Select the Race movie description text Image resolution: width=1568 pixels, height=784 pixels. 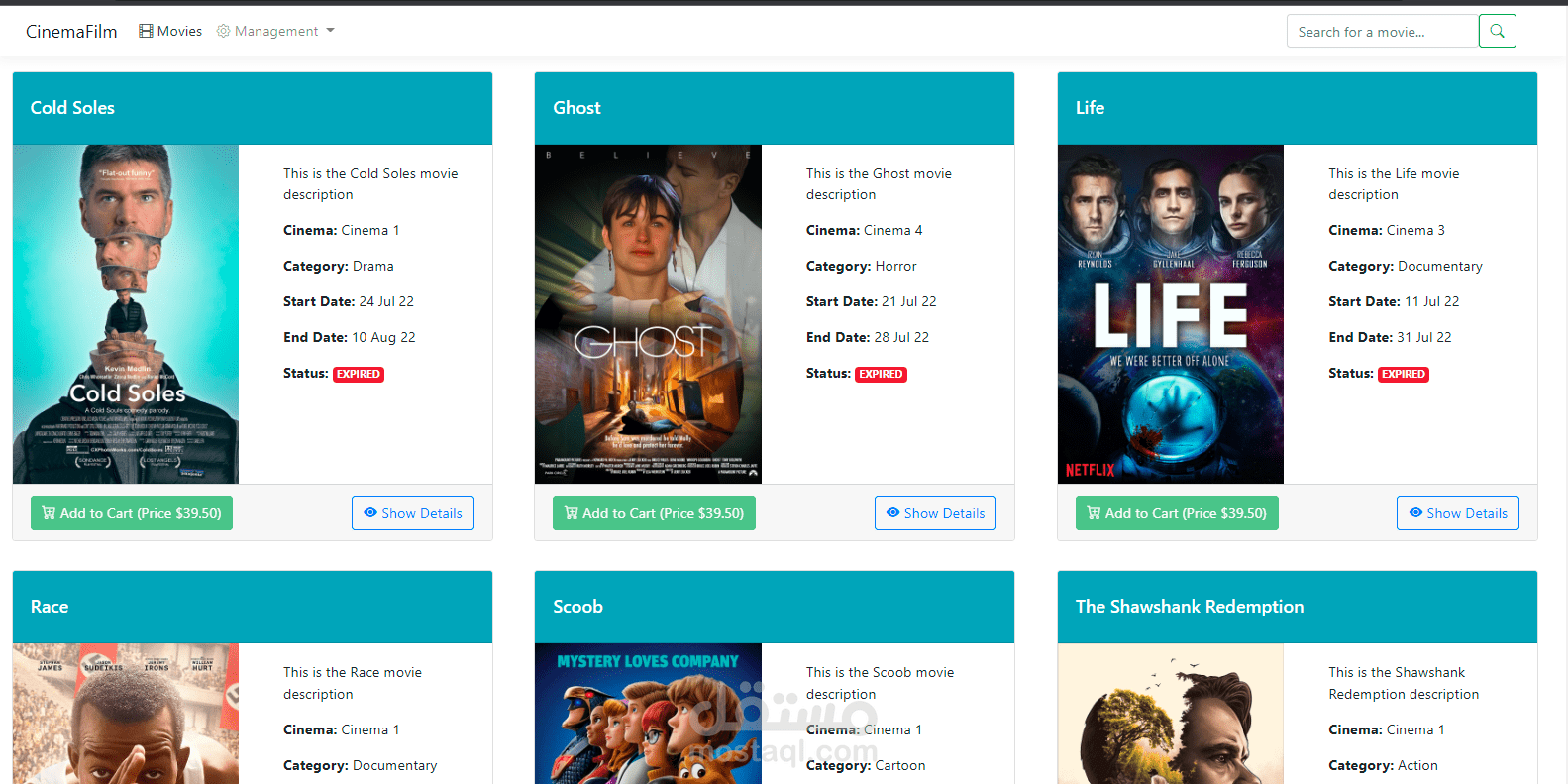[353, 683]
